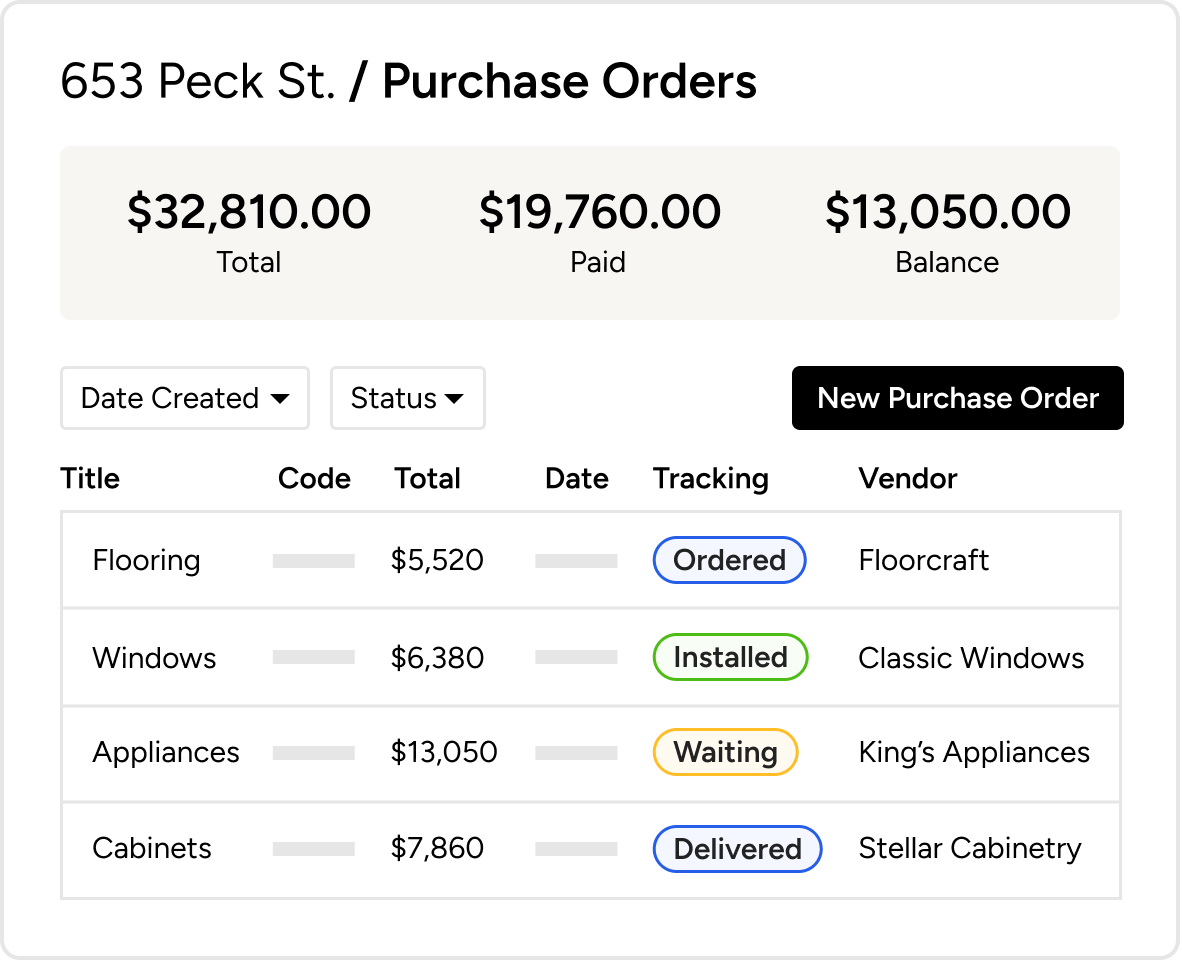Click the Ordered tracking badge

(729, 560)
